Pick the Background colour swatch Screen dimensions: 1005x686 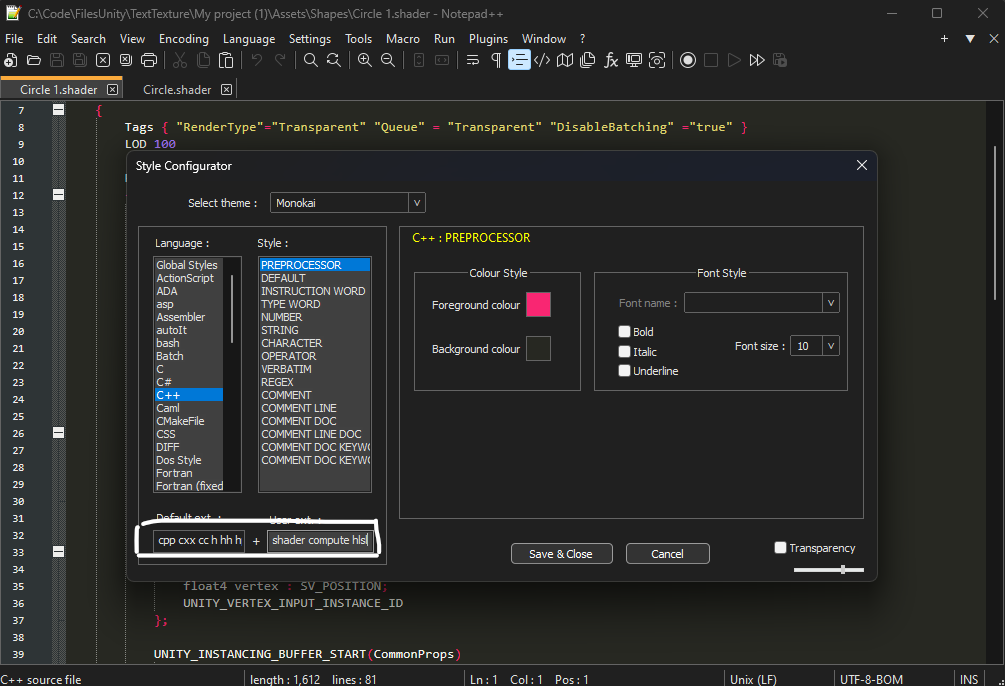pos(538,349)
